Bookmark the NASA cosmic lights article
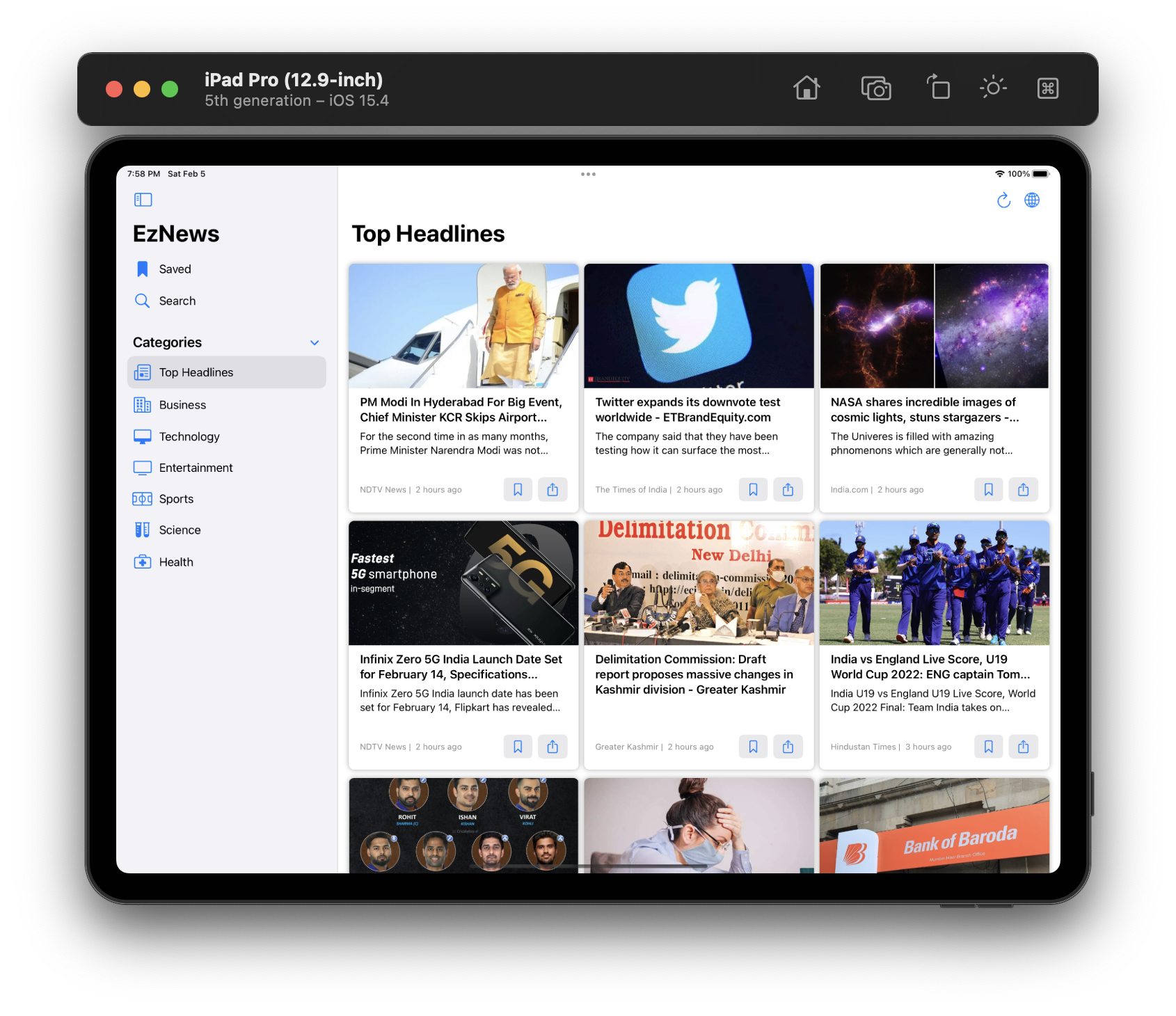The width and height of the screenshot is (1176, 1016). 988,489
